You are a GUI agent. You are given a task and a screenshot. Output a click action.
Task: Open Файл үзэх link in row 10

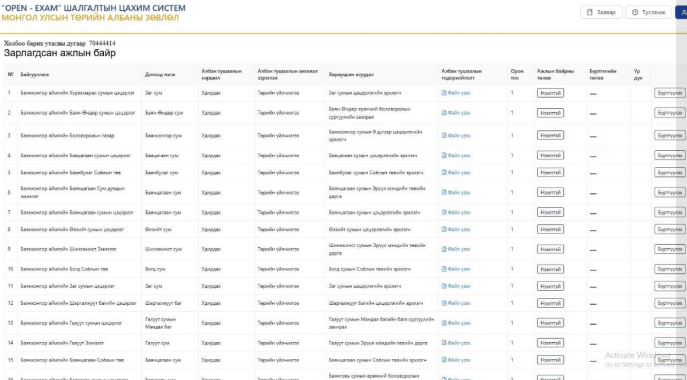coord(456,269)
